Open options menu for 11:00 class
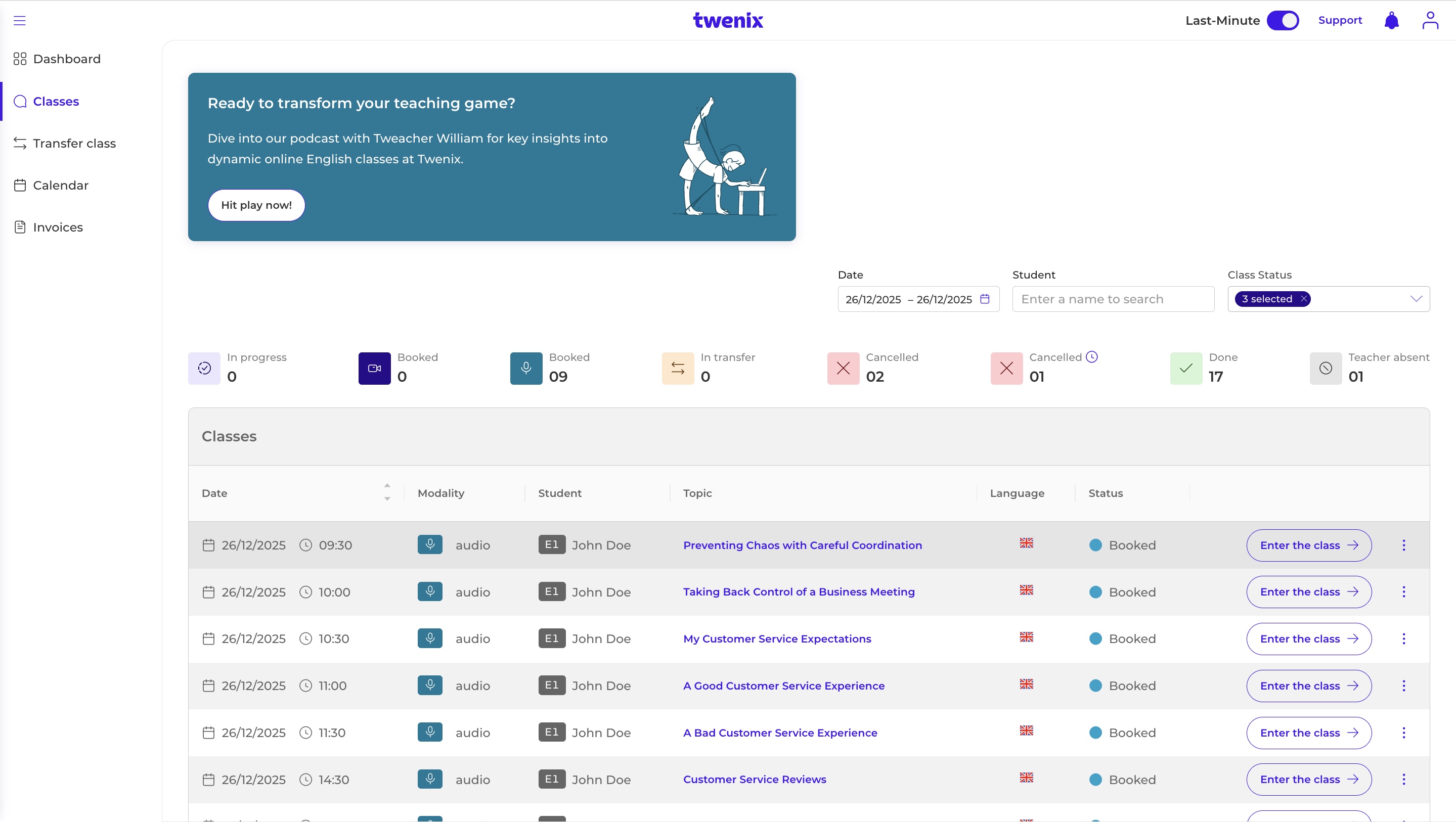 pos(1403,686)
